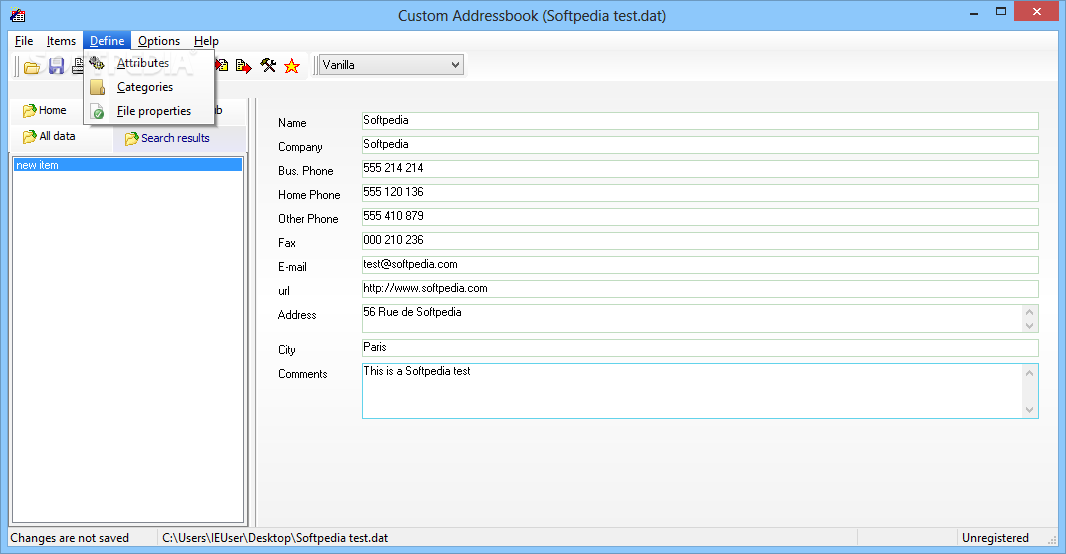1066x554 pixels.
Task: Click Comments scrollbar up arrow
Action: click(1029, 373)
